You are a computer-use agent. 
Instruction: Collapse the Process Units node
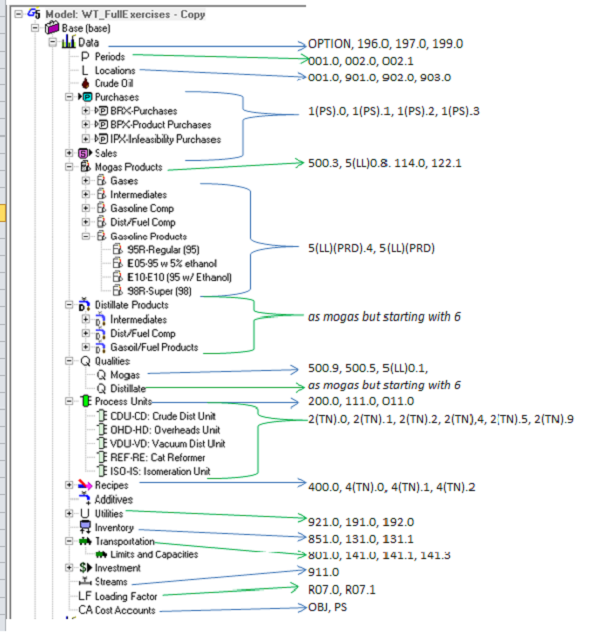tap(68, 401)
